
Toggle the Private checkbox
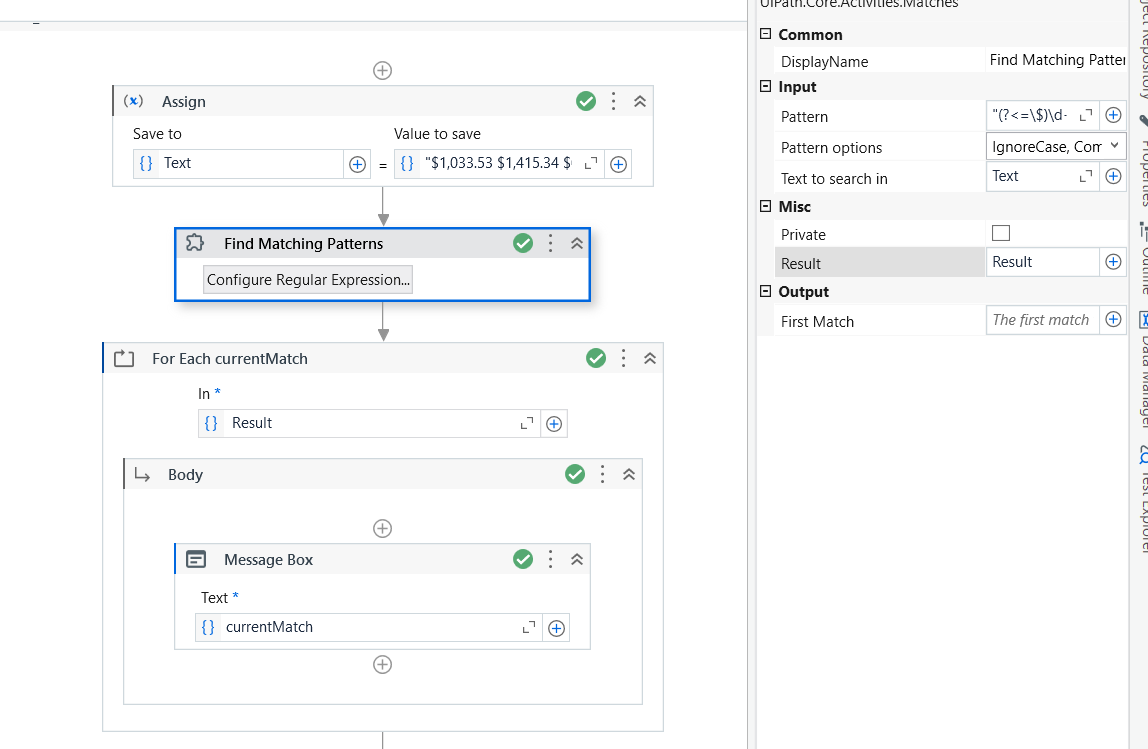[1001, 233]
